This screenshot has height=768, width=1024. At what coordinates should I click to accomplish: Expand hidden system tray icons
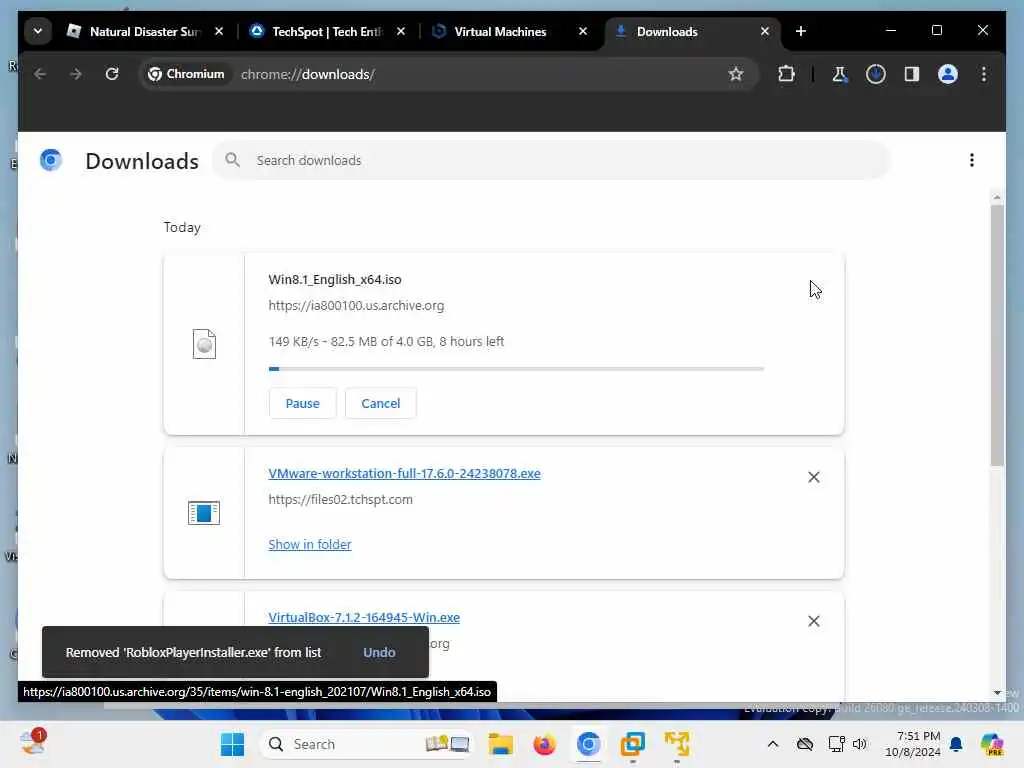click(773, 744)
